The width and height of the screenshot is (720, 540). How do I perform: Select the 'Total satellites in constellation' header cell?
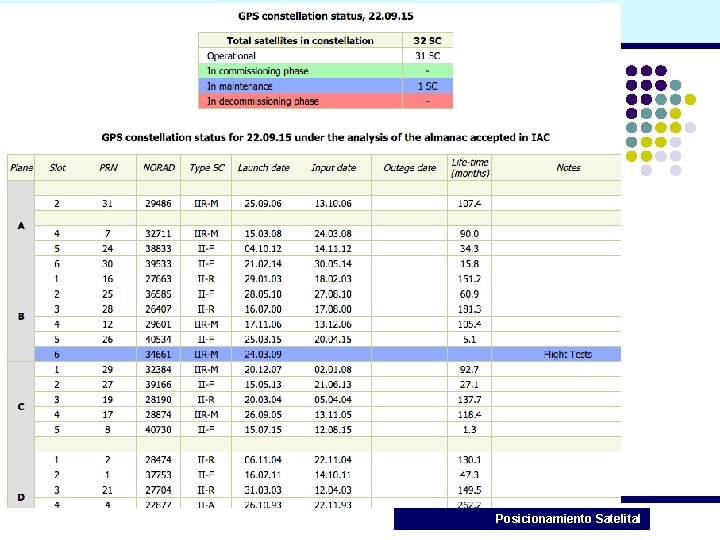[300, 40]
